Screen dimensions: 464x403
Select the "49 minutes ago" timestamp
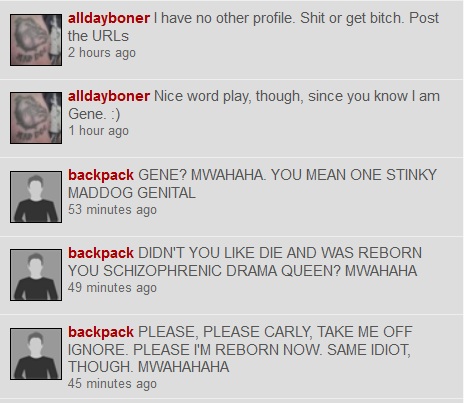112,288
